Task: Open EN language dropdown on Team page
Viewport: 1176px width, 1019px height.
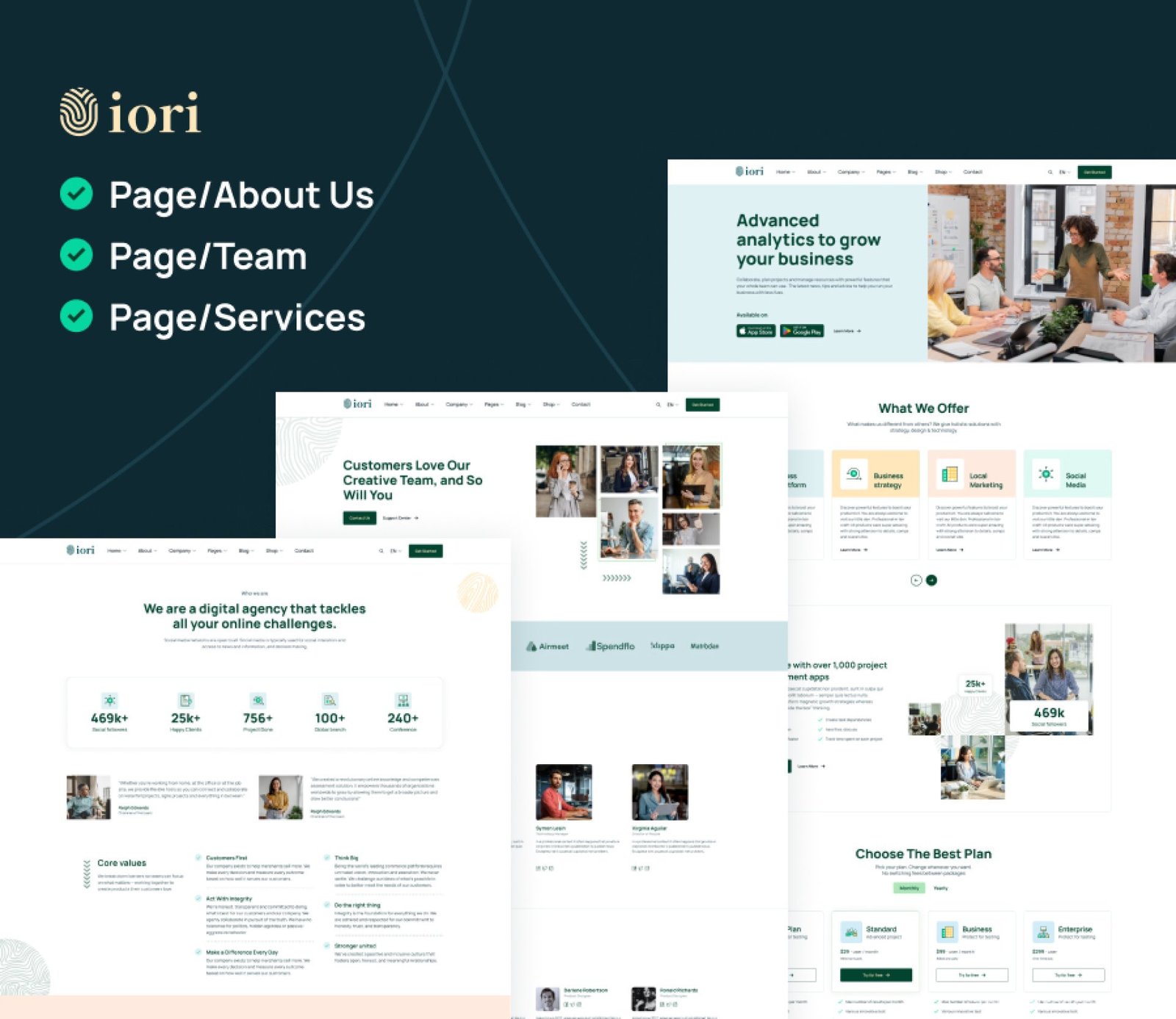Action: 673,405
